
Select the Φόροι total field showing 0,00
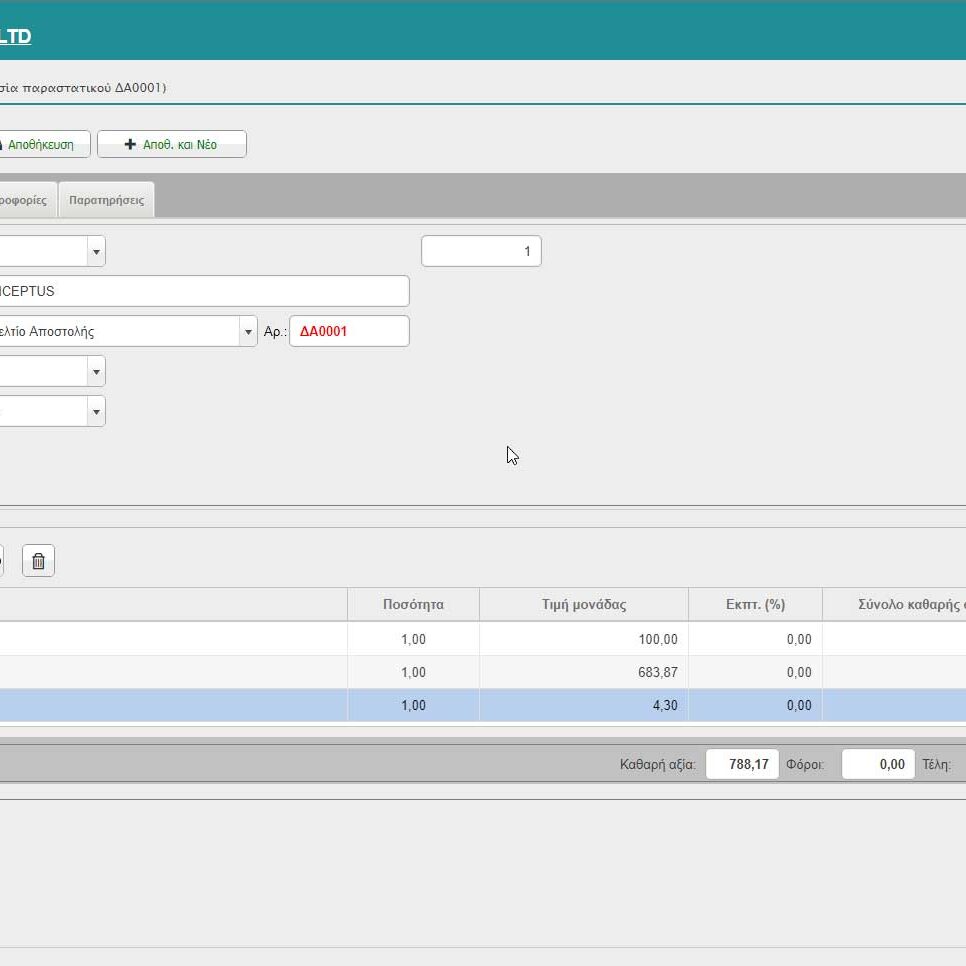[x=878, y=764]
